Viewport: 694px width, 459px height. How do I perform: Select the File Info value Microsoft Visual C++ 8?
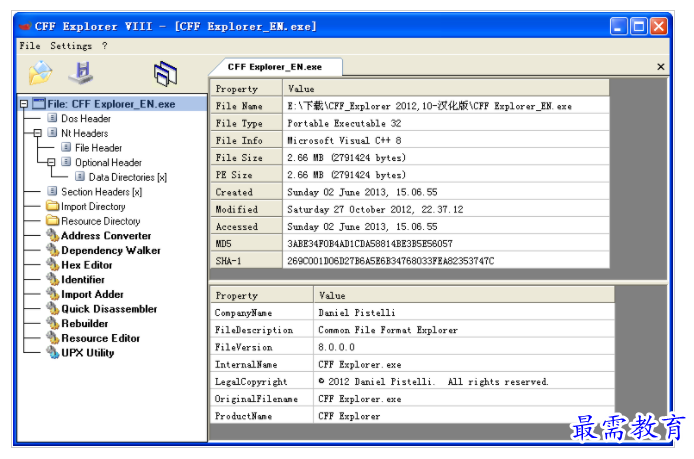click(x=344, y=140)
